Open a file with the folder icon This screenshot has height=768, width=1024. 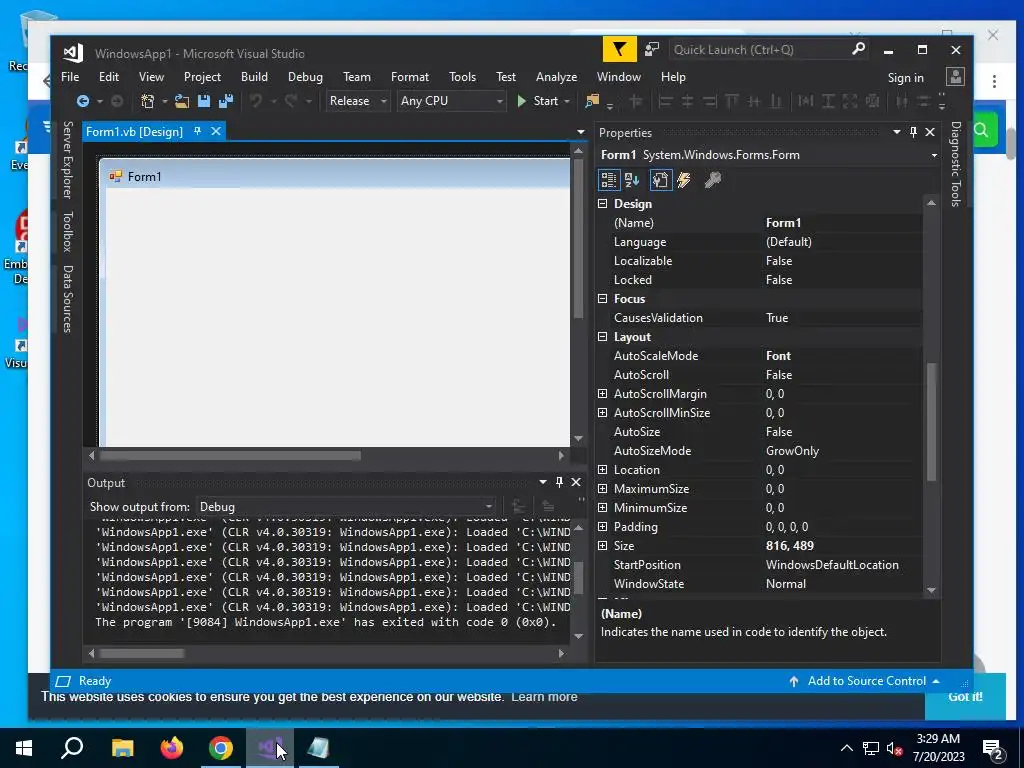(x=182, y=101)
